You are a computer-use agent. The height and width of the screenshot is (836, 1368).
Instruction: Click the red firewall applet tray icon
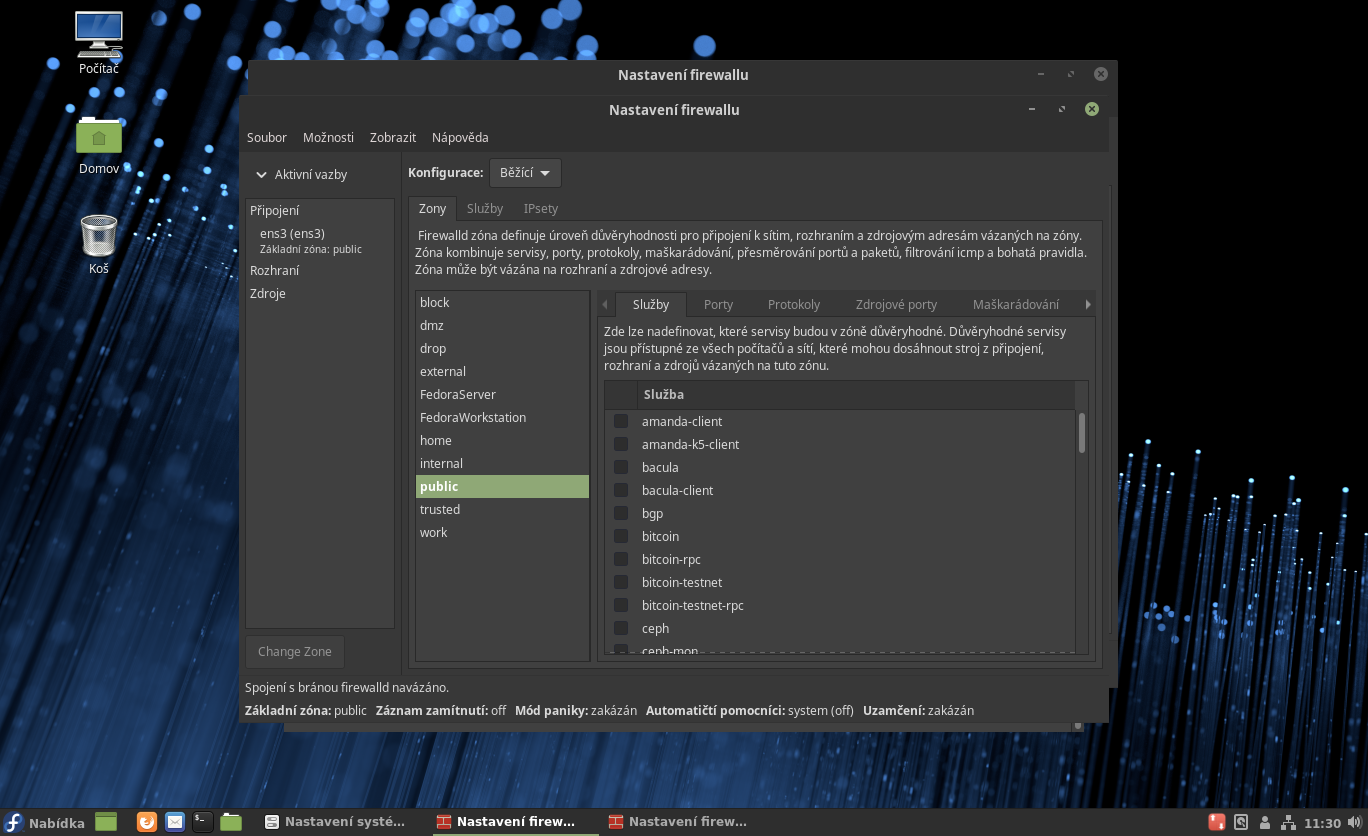point(1217,823)
